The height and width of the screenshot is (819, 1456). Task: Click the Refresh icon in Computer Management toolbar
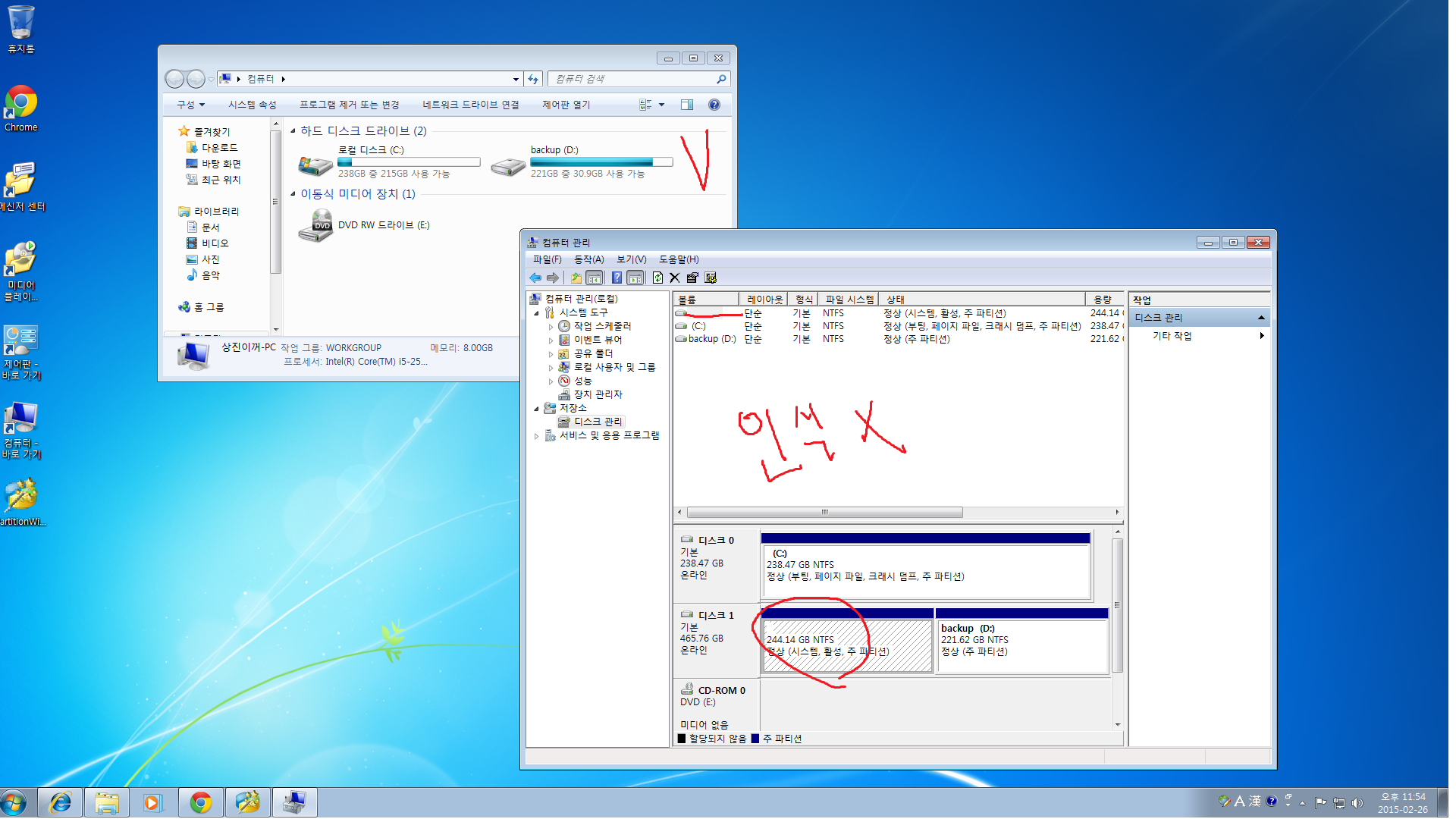pyautogui.click(x=657, y=278)
